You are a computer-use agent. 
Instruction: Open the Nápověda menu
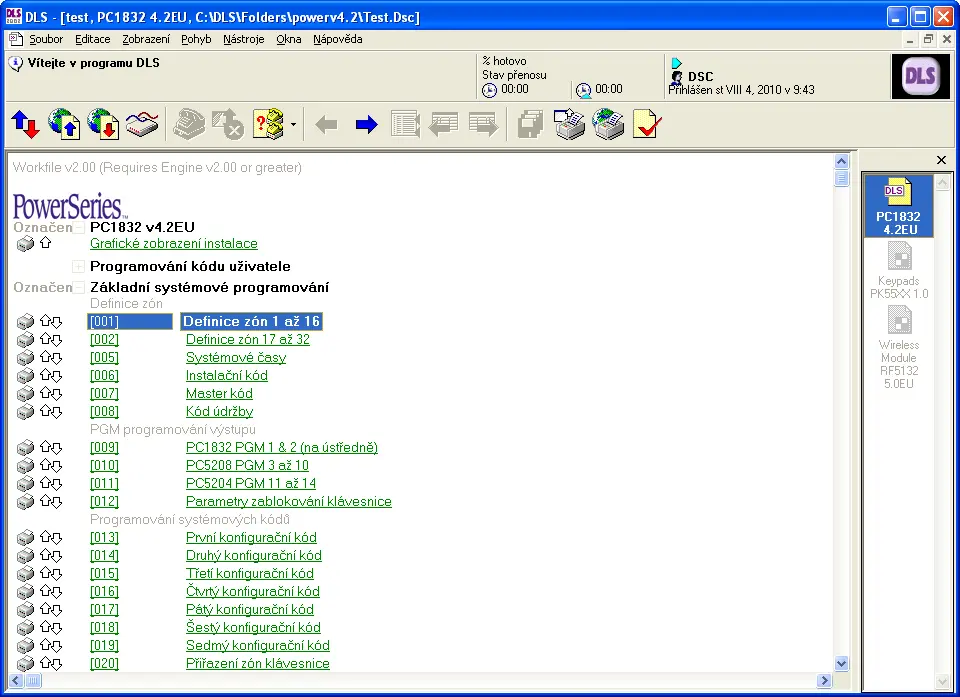pos(337,39)
